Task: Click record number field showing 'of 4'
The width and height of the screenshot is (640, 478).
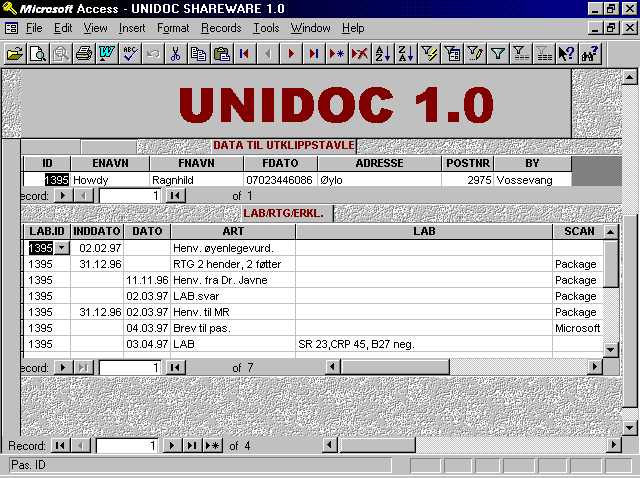Action: [127, 445]
